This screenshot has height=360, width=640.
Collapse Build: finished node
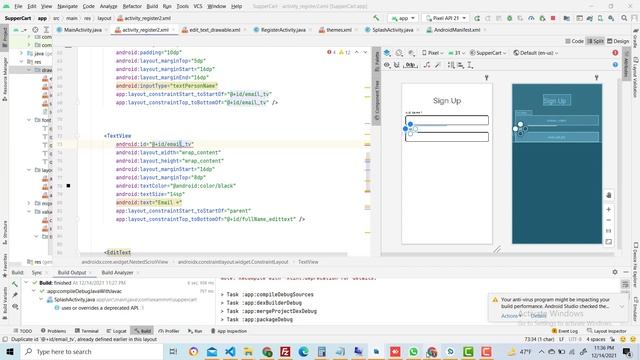point(27,282)
